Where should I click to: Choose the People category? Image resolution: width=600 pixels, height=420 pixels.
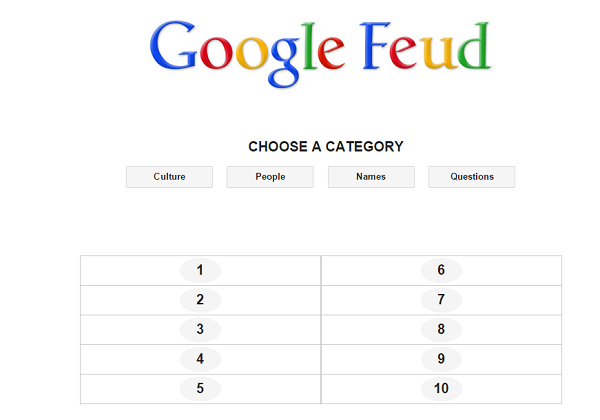pyautogui.click(x=270, y=177)
